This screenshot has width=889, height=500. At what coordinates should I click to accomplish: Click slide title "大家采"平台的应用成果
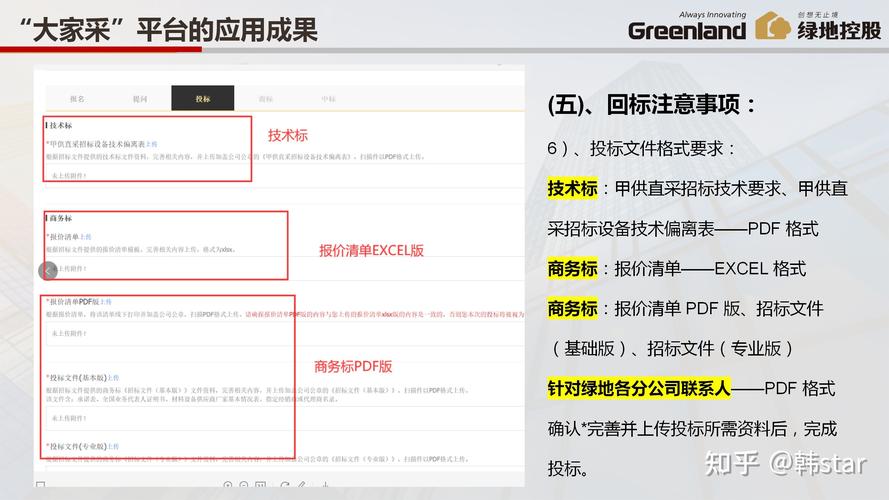point(168,29)
